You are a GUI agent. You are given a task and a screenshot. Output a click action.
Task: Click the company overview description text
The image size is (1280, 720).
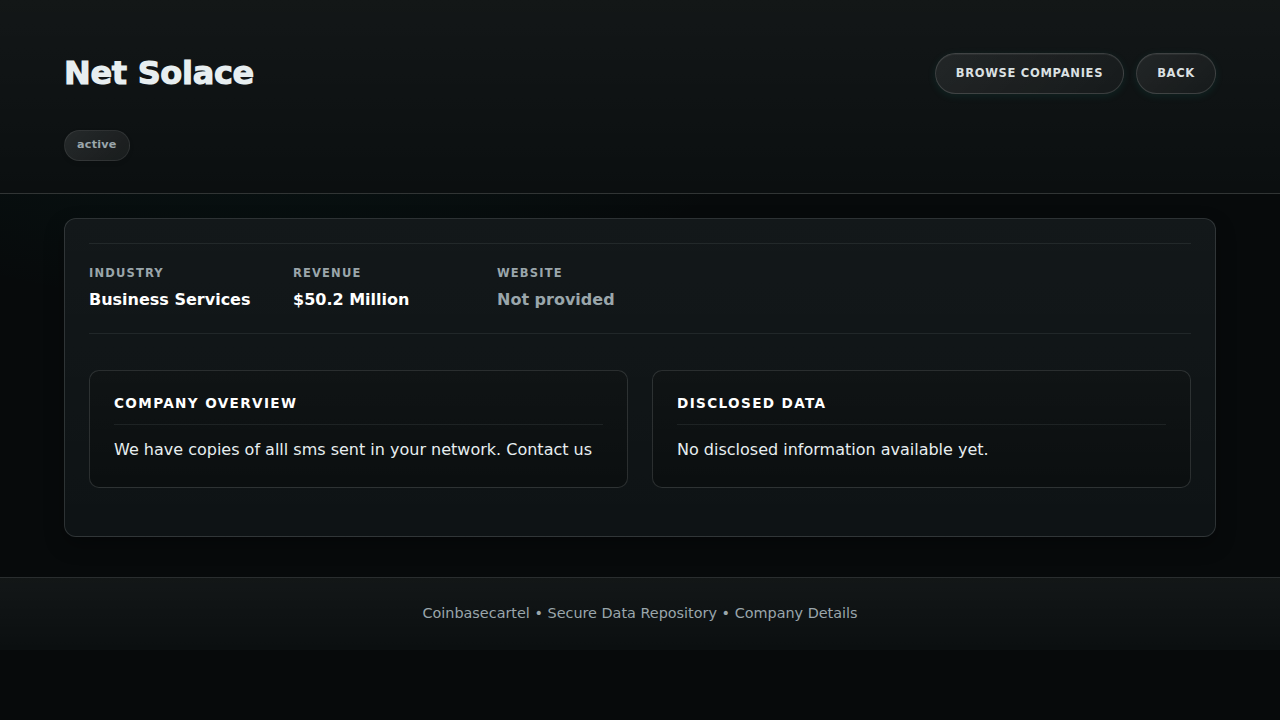300,450
